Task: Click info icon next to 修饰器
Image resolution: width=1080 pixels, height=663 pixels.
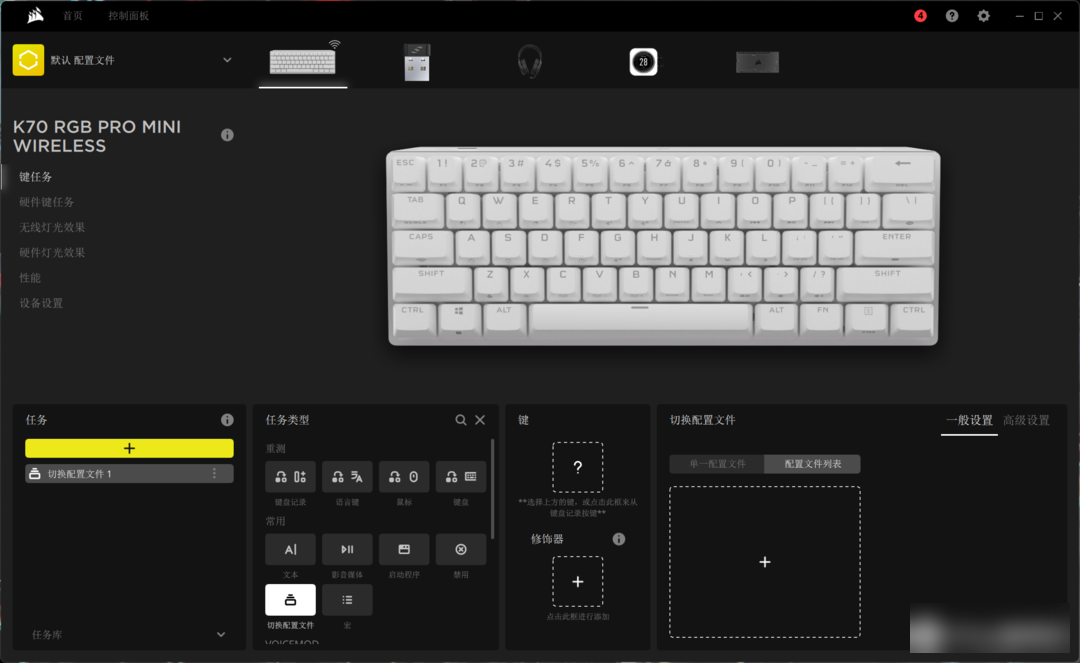Action: click(619, 539)
